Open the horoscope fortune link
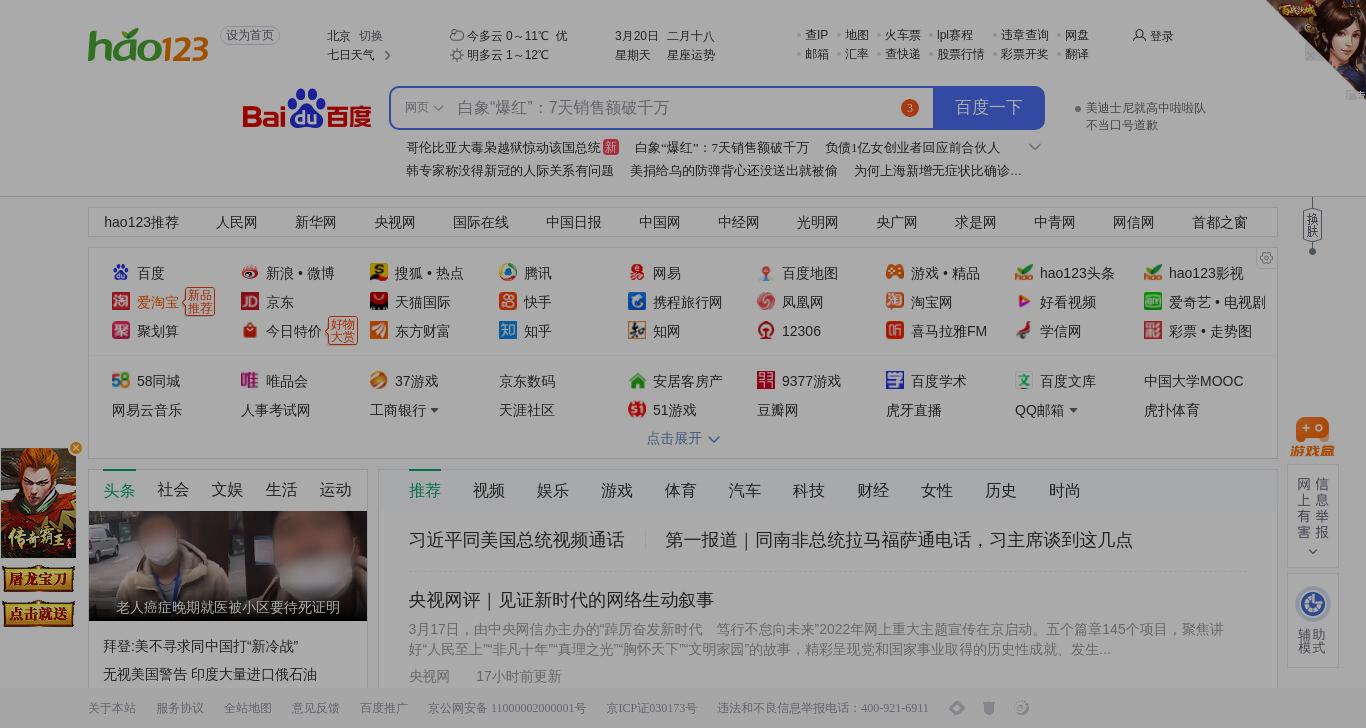 (x=691, y=55)
